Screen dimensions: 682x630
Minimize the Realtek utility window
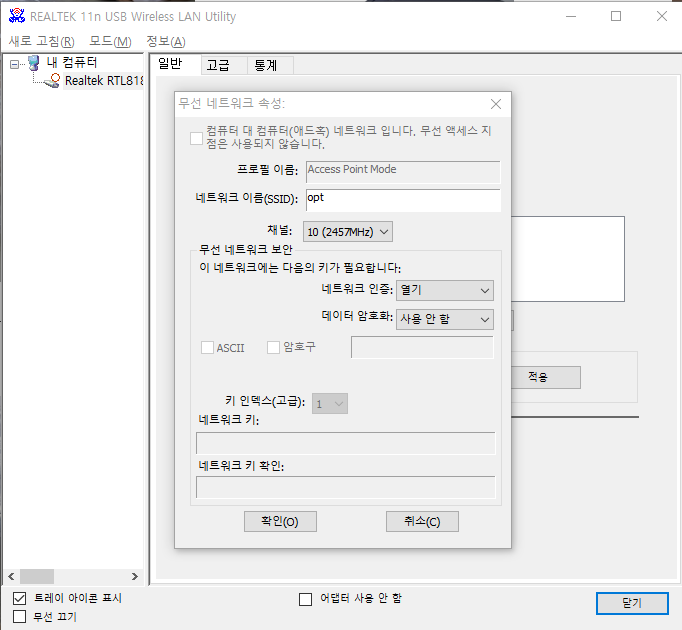pos(571,17)
